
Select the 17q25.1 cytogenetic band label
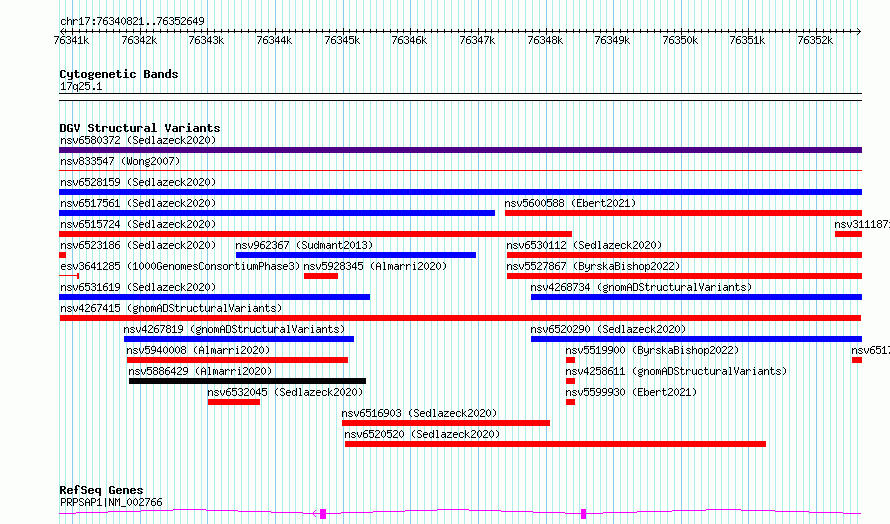pyautogui.click(x=81, y=86)
